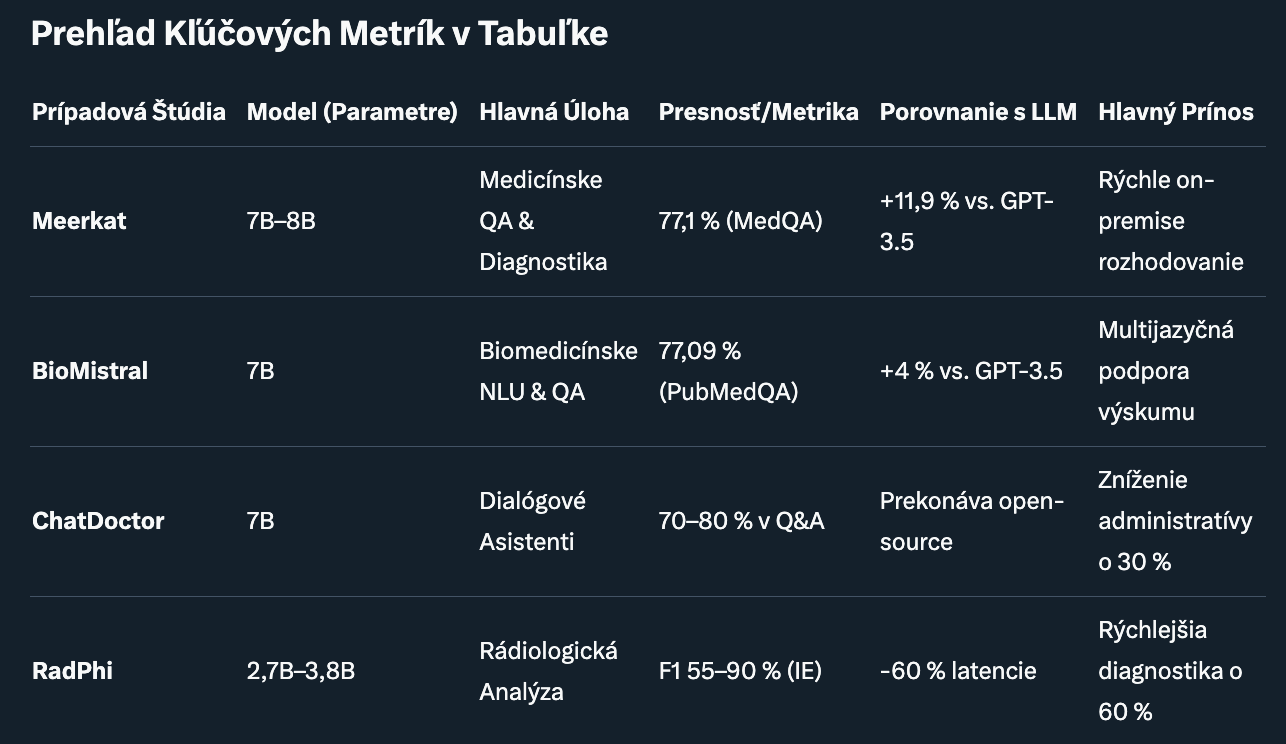This screenshot has height=744, width=1286.
Task: Select the Dialógové Asistenti task cell
Action: (x=532, y=521)
